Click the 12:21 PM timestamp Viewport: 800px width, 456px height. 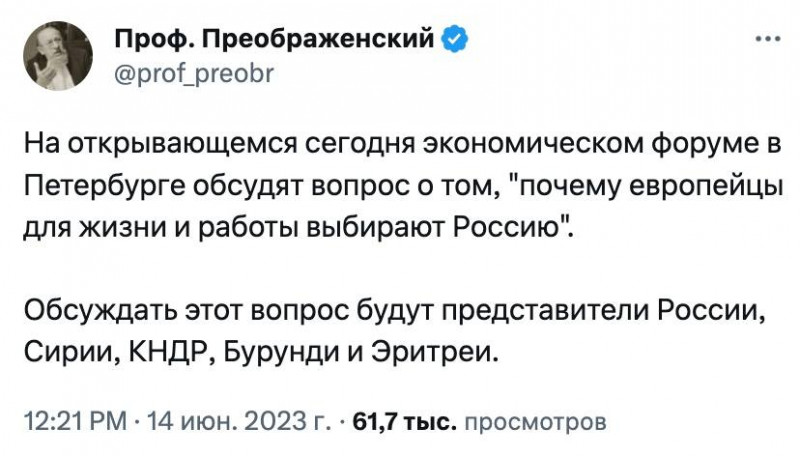tap(76, 422)
